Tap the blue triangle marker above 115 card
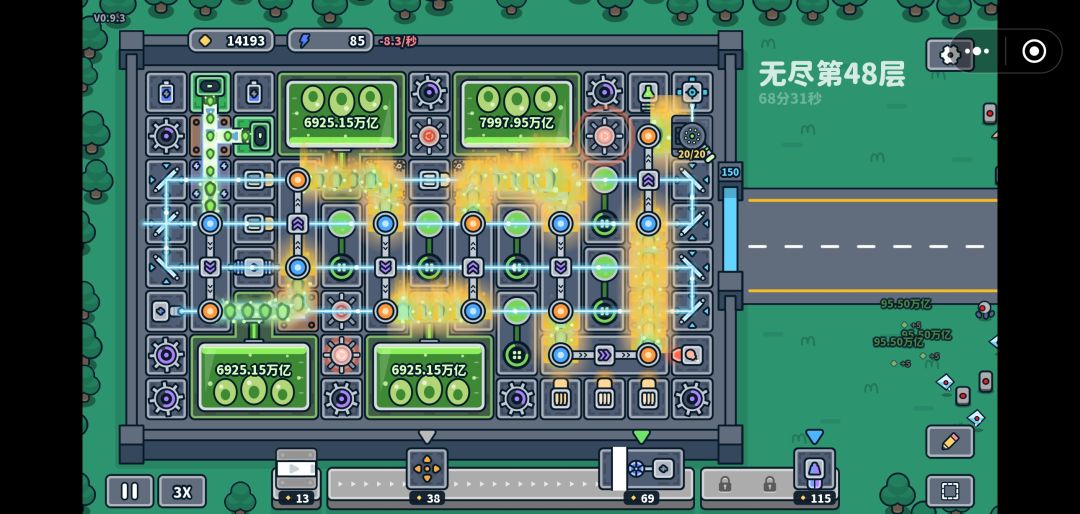The width and height of the screenshot is (1080, 514). [x=814, y=437]
